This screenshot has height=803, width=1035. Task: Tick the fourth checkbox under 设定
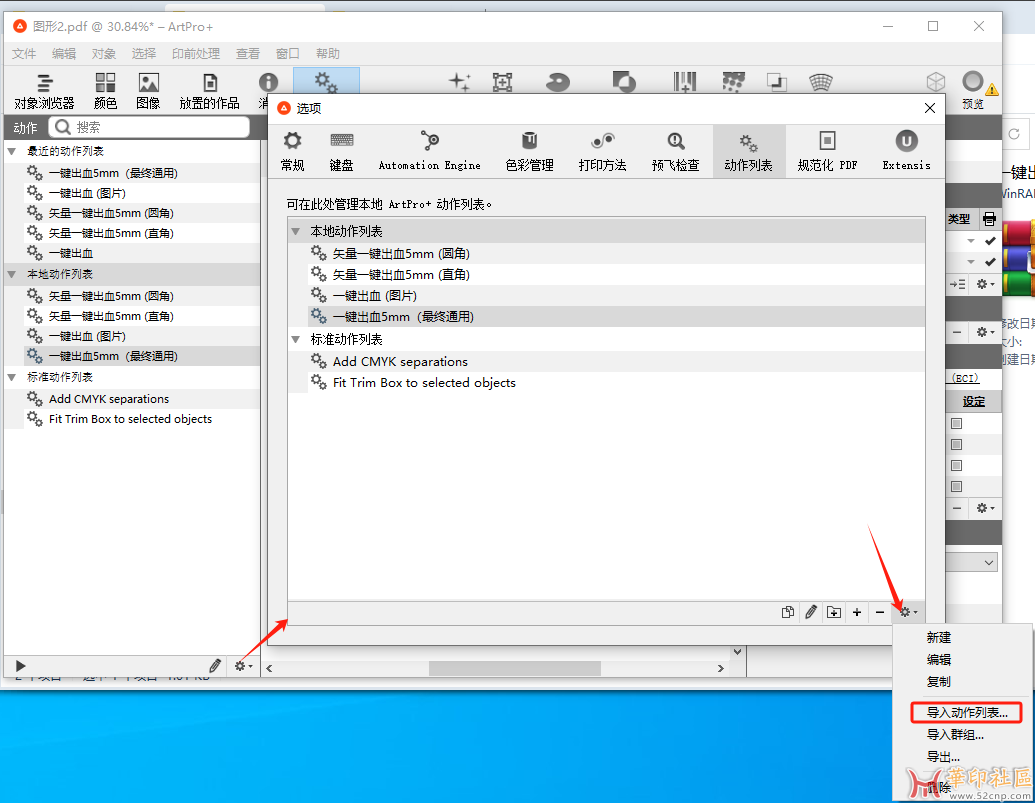point(956,487)
